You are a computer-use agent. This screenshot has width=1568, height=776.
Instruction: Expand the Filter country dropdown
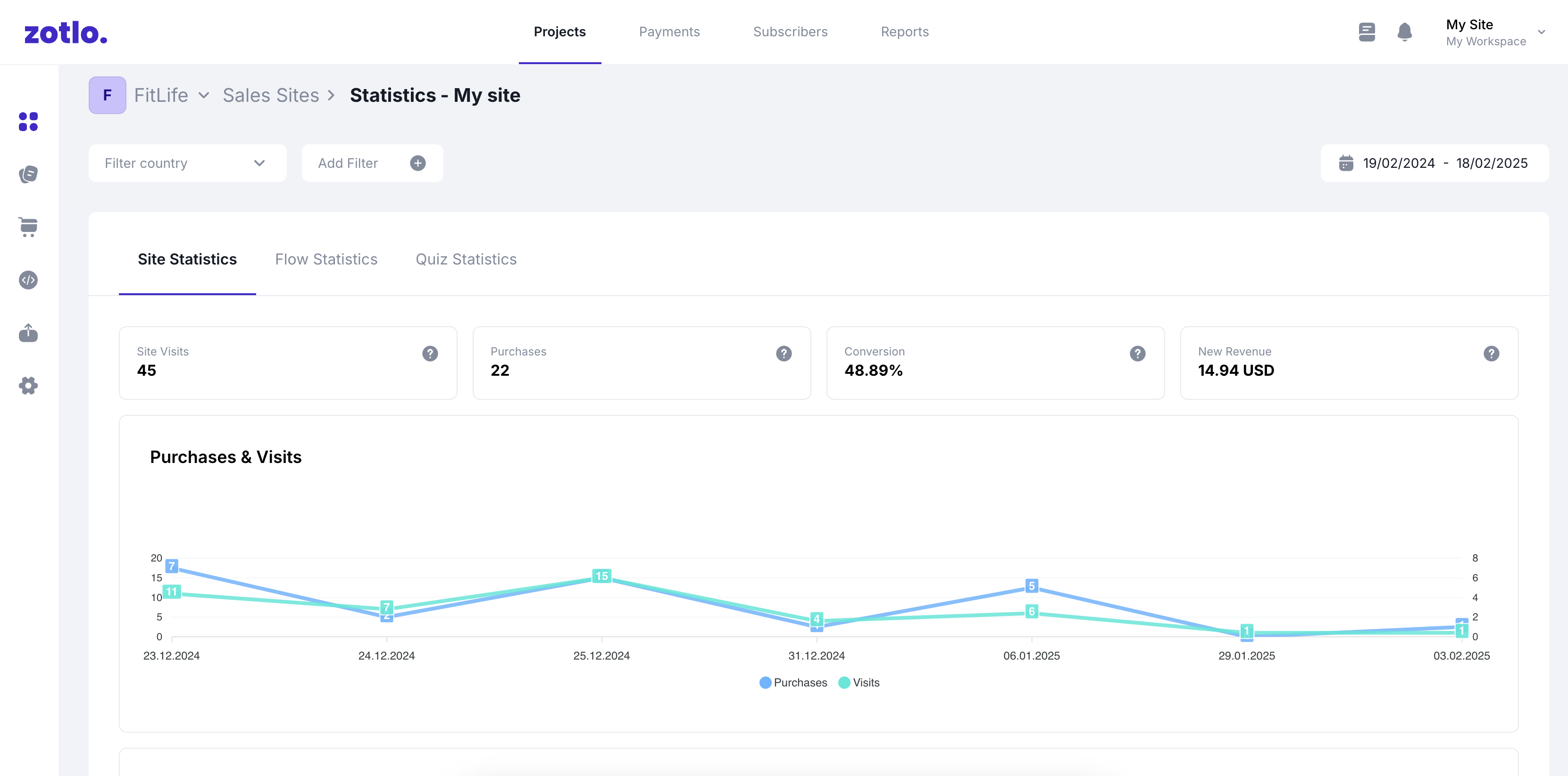click(187, 163)
